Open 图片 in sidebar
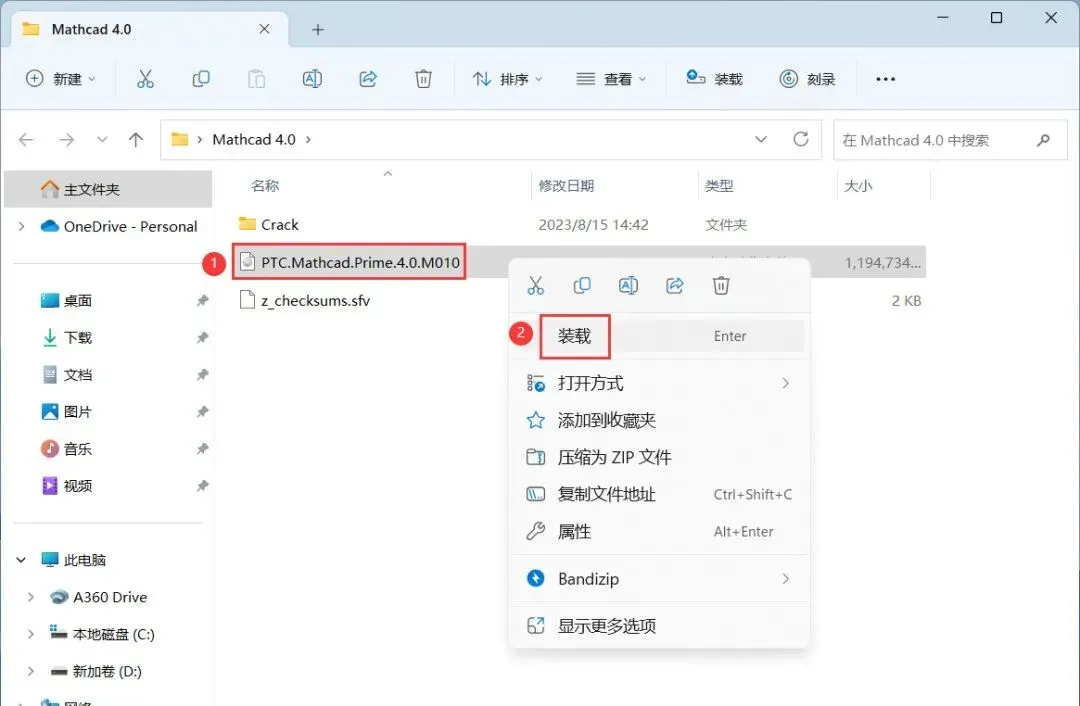This screenshot has height=706, width=1080. 77,412
